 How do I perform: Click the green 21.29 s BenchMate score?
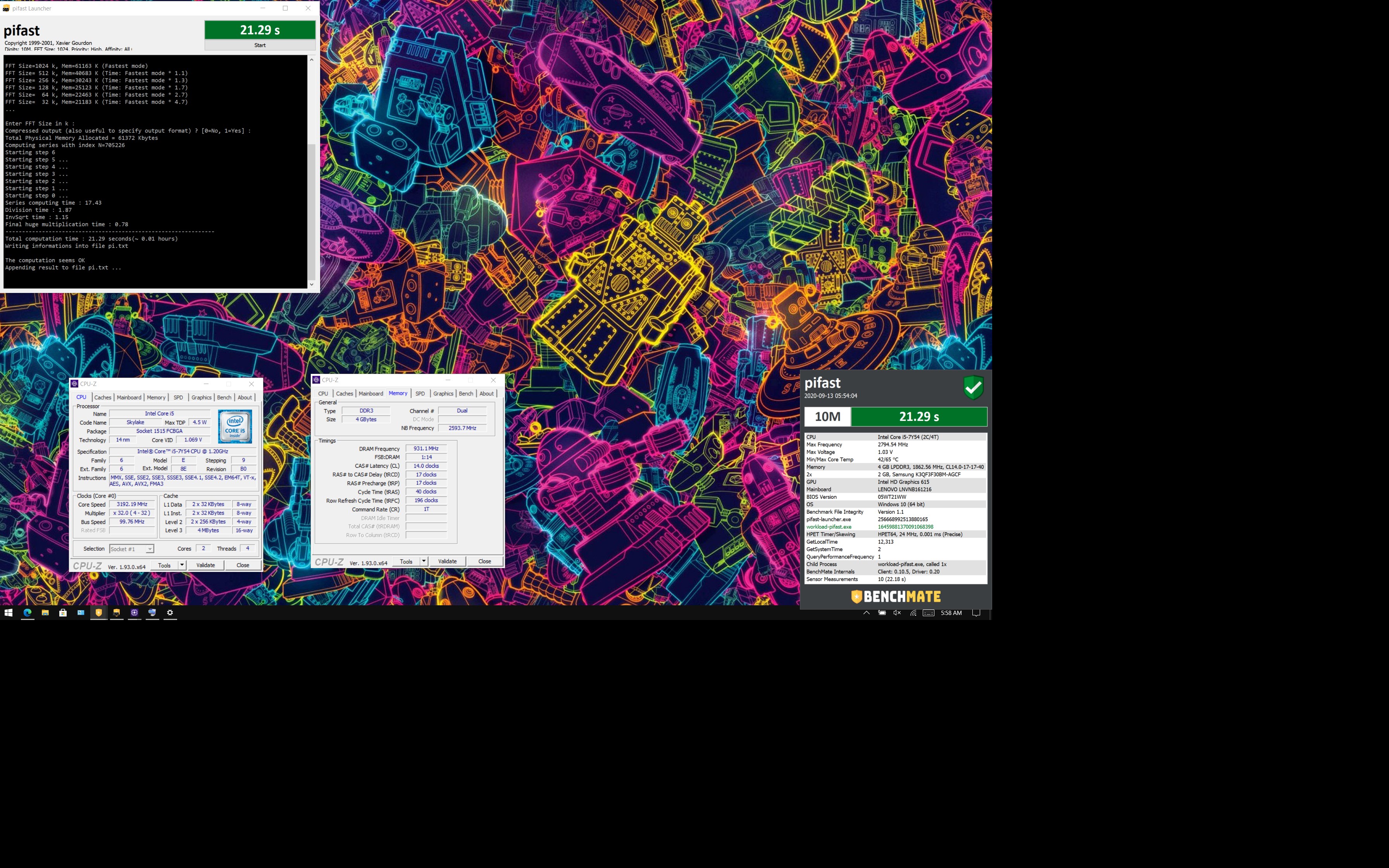919,417
